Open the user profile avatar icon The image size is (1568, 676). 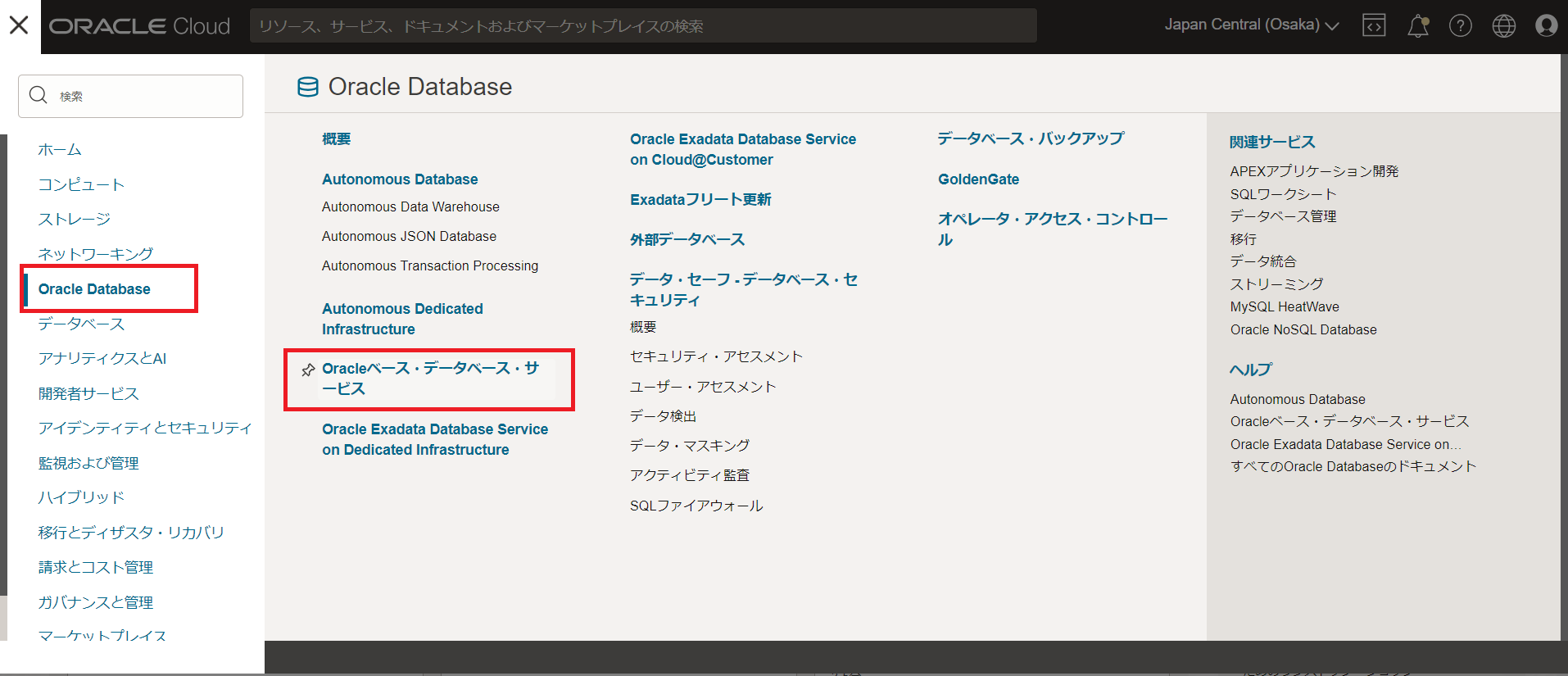pos(1546,26)
